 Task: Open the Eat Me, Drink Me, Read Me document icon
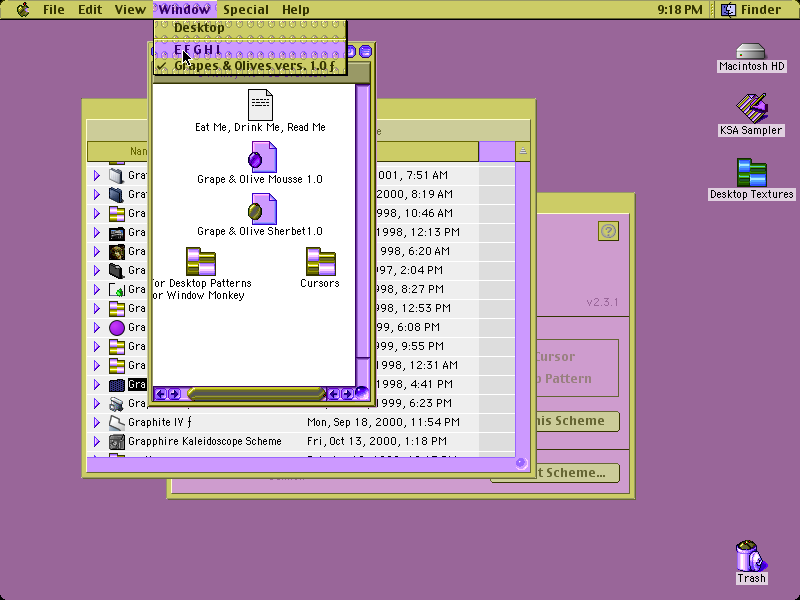(260, 105)
